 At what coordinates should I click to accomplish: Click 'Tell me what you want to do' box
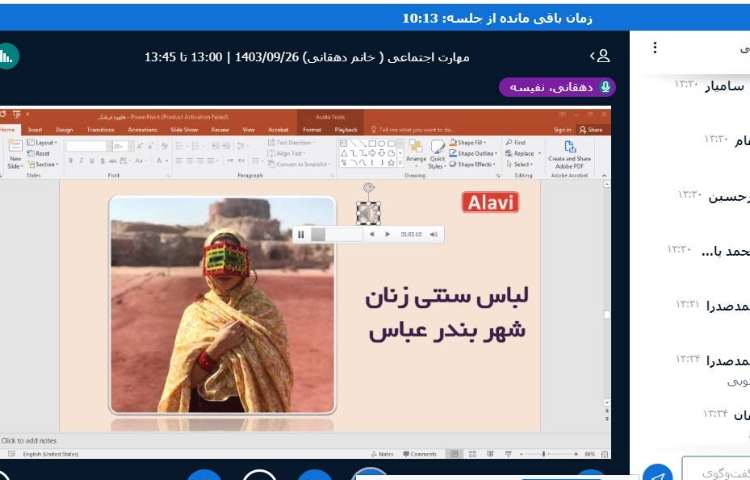412,130
